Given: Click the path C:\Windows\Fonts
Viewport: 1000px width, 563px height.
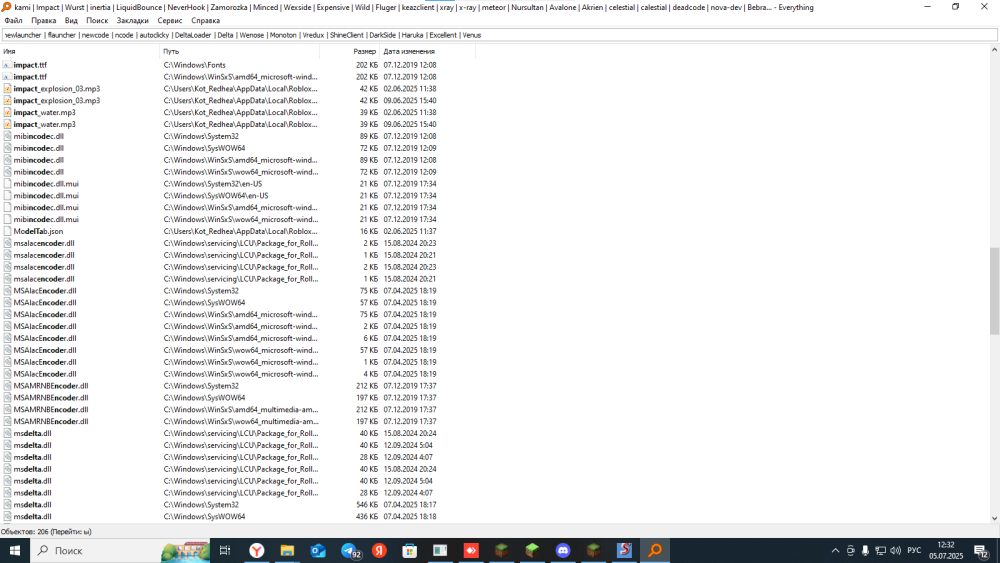Looking at the screenshot, I should click(195, 65).
